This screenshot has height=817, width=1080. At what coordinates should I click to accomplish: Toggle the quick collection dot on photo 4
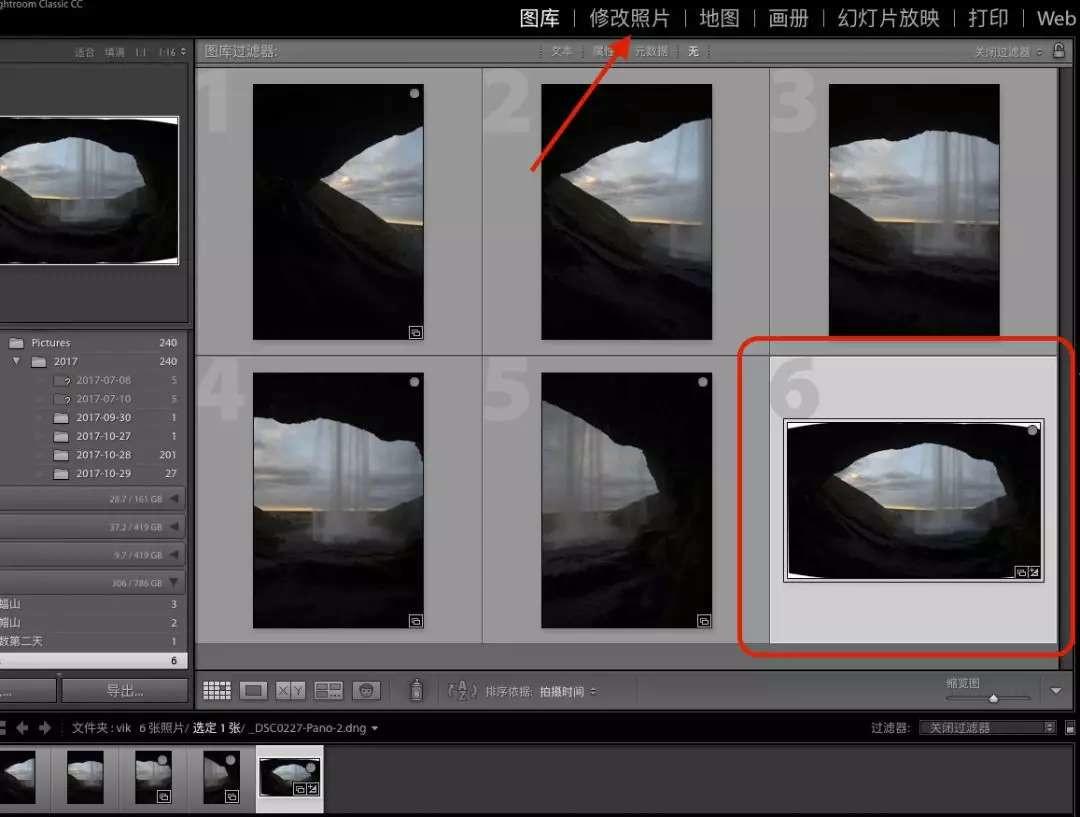(x=414, y=382)
